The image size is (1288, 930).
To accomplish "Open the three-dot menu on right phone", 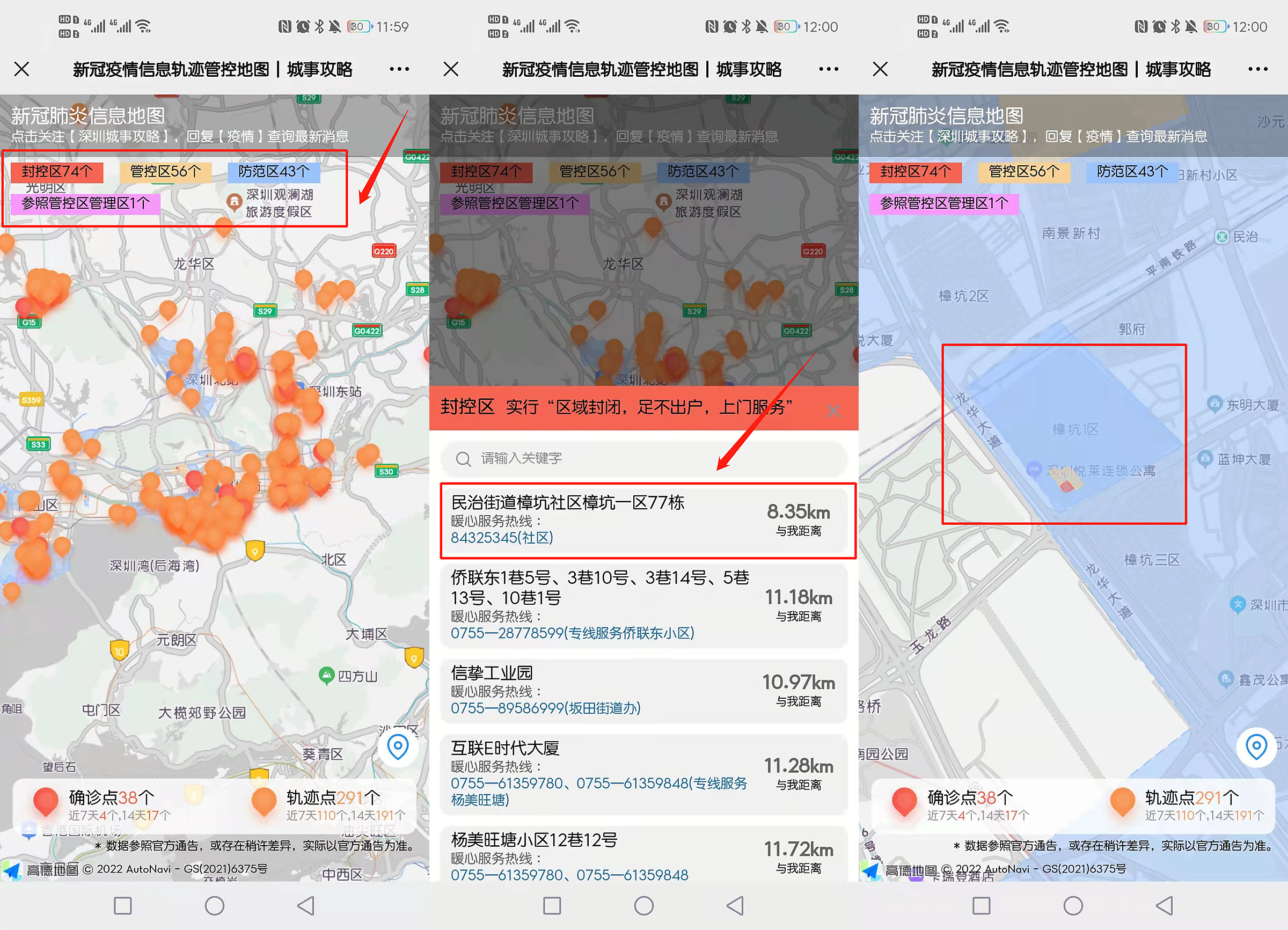I will (x=1258, y=69).
